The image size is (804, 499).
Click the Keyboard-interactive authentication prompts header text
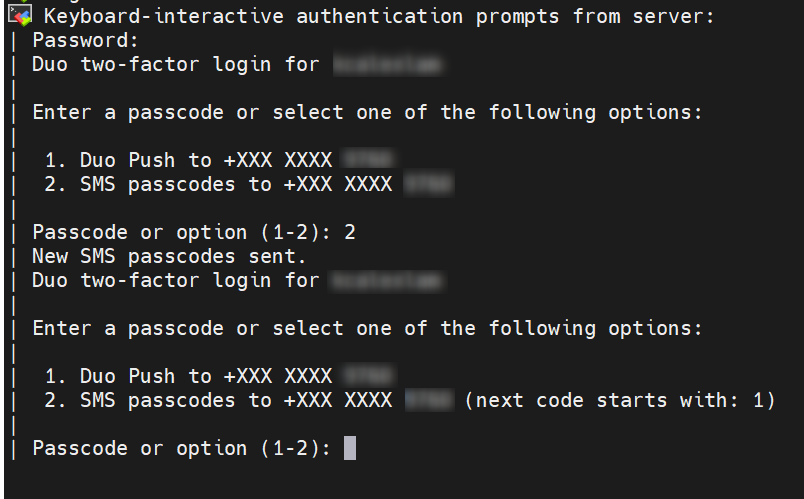(x=378, y=16)
